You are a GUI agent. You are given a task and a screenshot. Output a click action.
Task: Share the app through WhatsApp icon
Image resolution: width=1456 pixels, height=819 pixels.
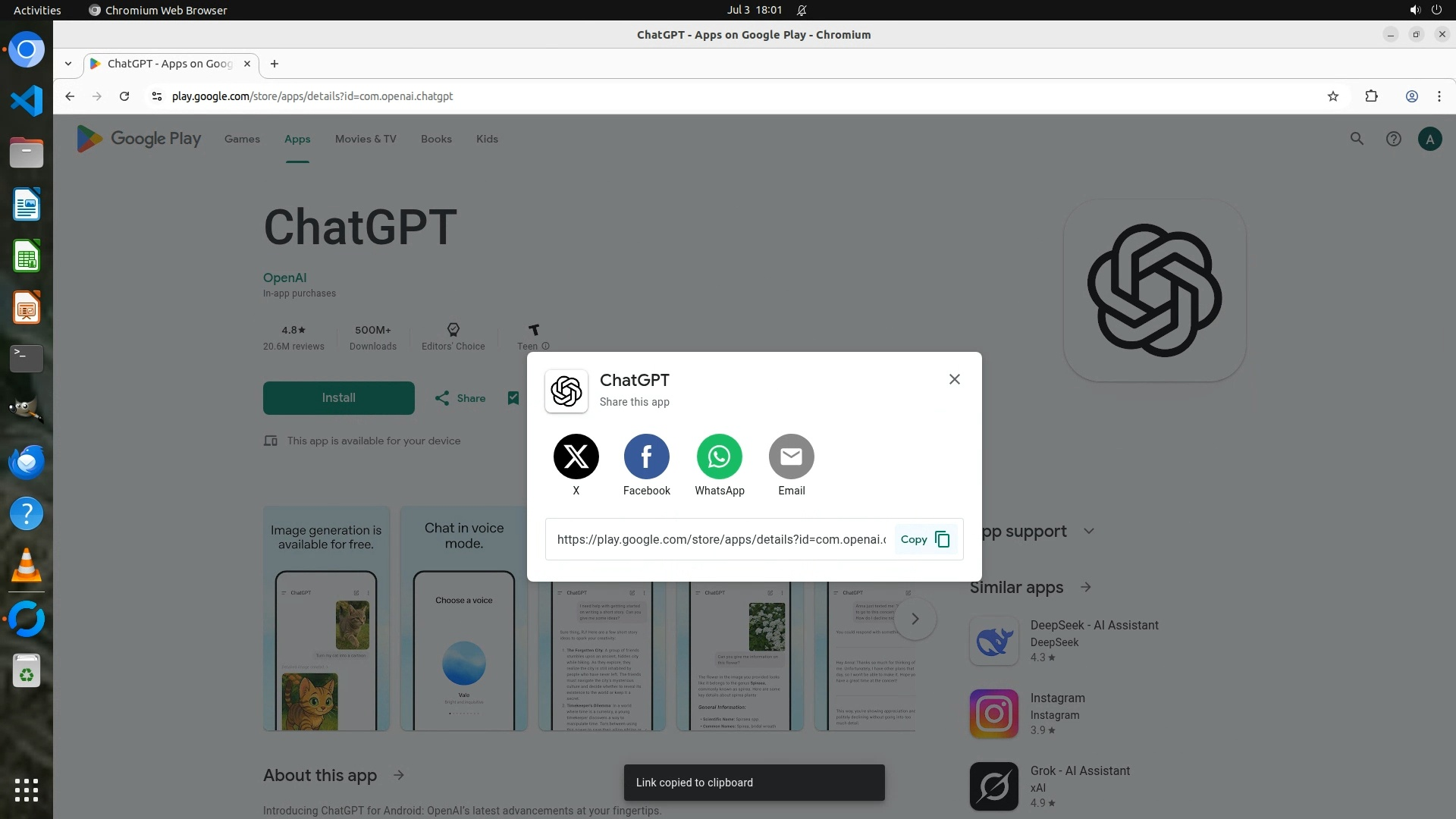[719, 457]
